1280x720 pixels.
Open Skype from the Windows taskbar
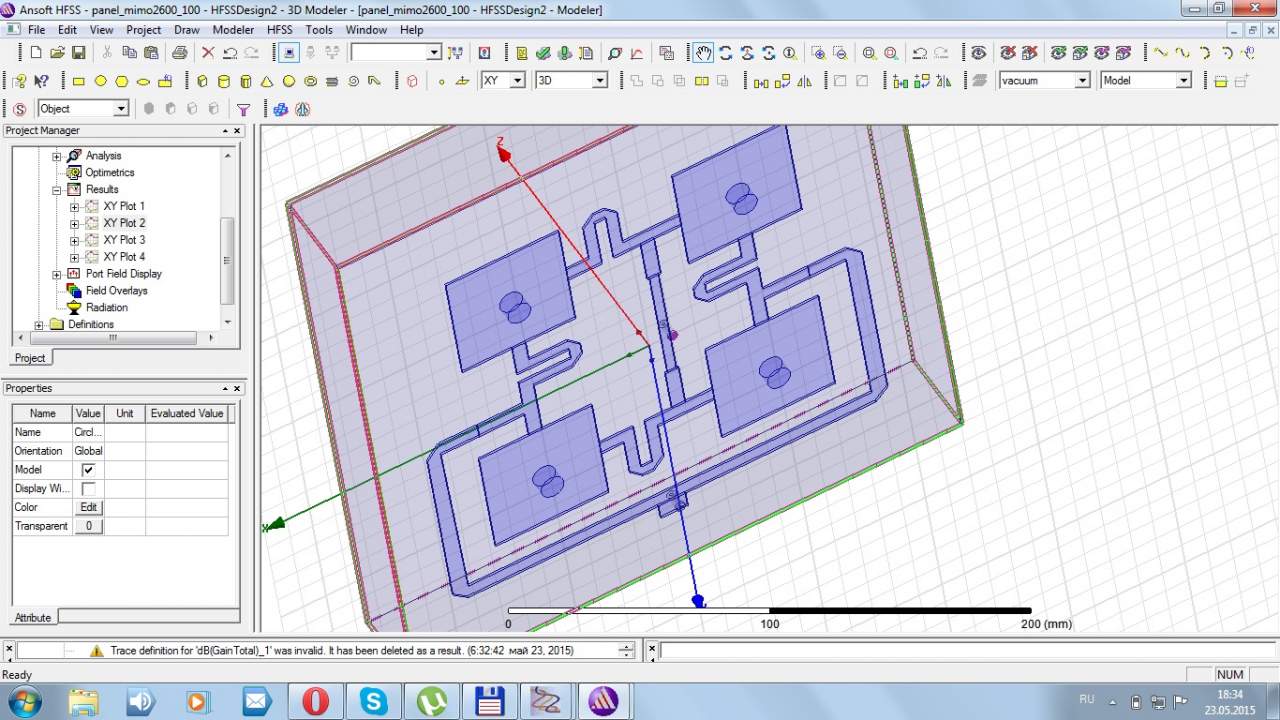[374, 700]
